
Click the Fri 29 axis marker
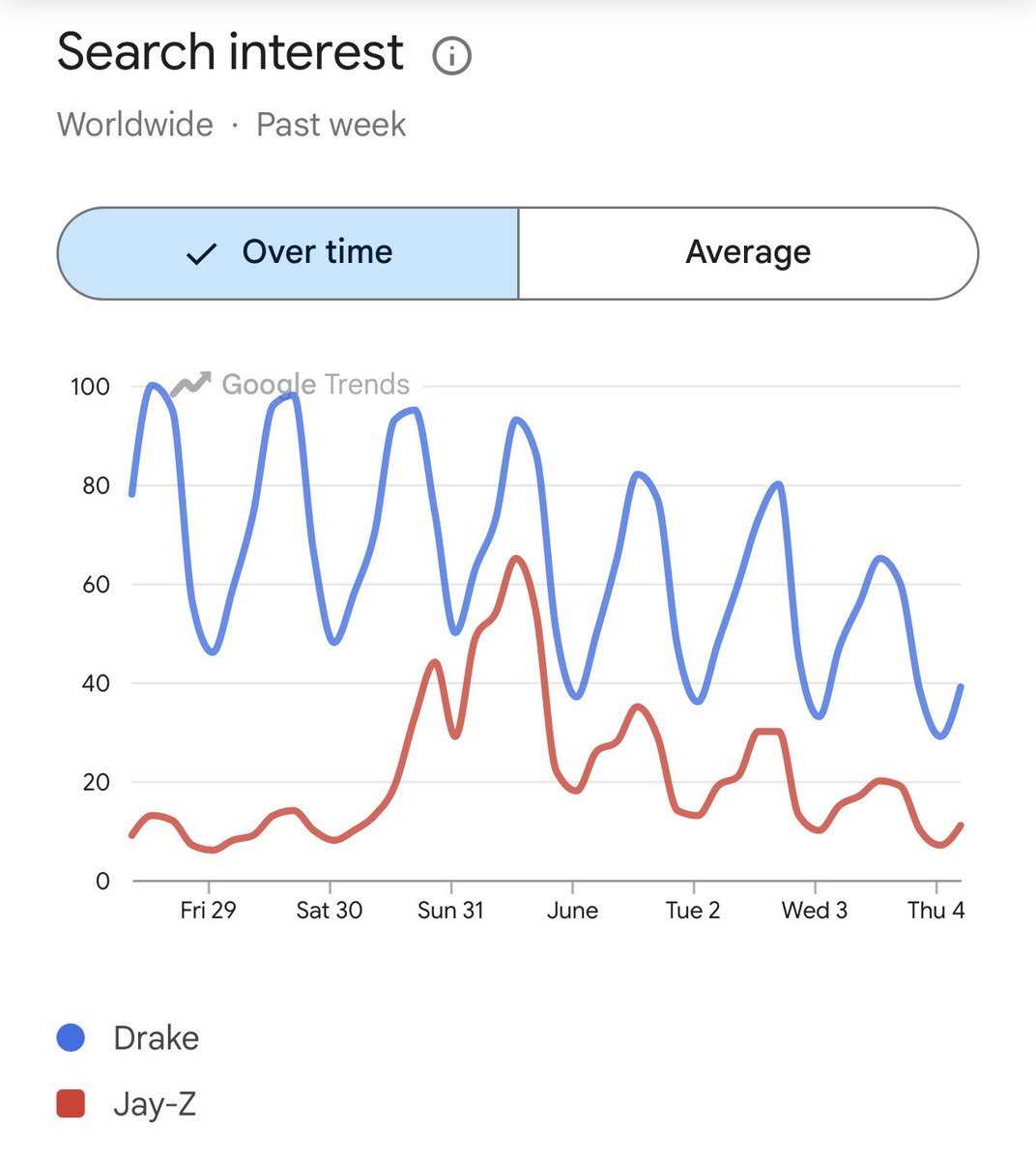208,911
